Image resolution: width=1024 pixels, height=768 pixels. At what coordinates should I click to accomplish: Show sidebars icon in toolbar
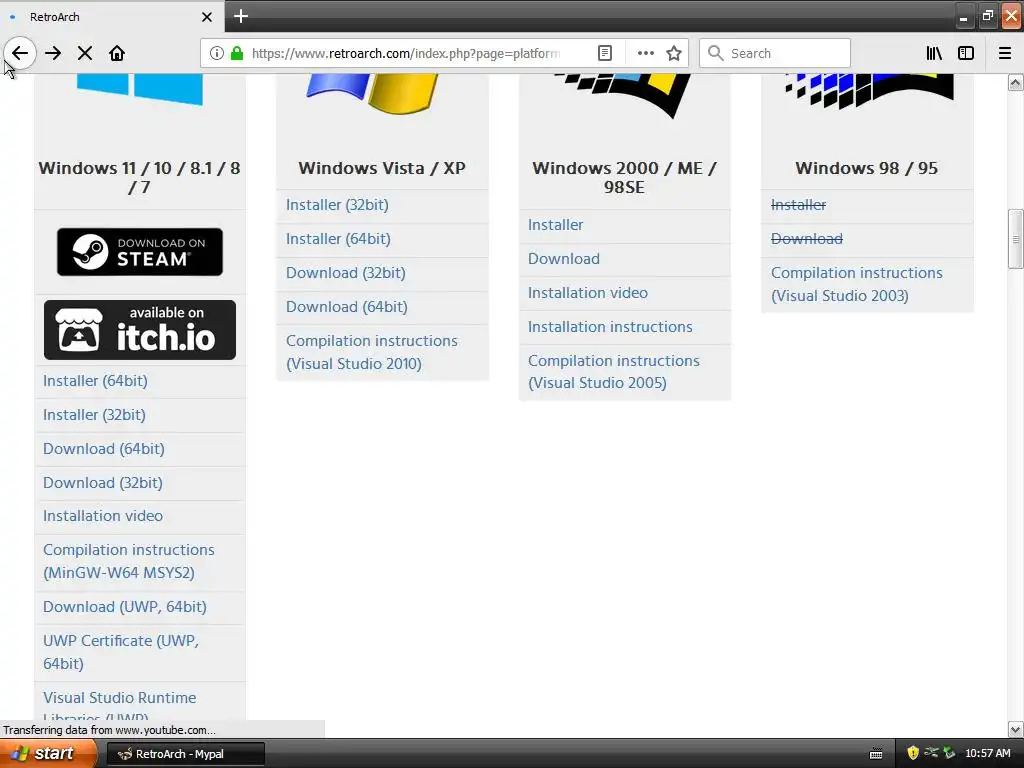coord(966,53)
